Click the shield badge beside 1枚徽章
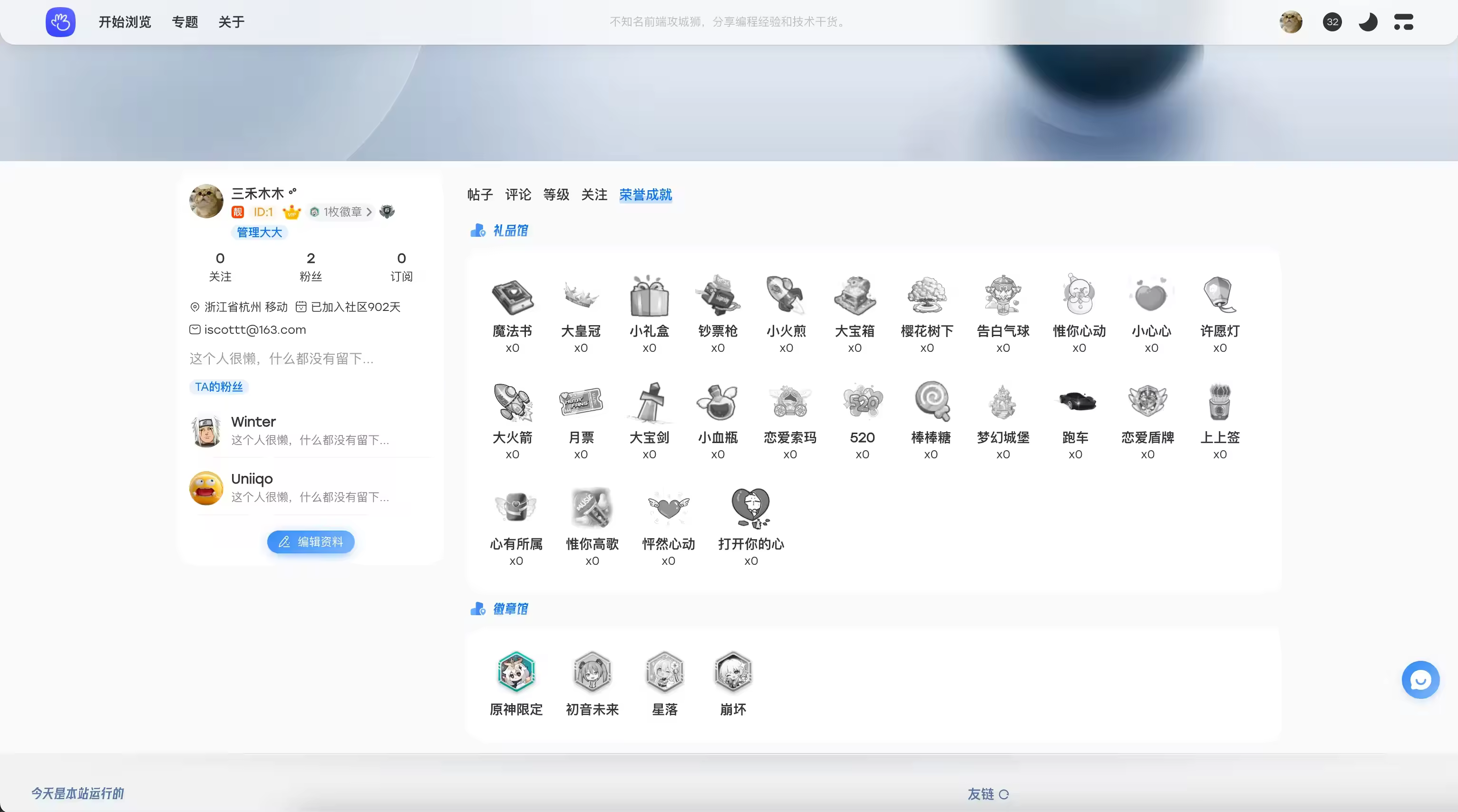The image size is (1458, 812). tap(387, 212)
